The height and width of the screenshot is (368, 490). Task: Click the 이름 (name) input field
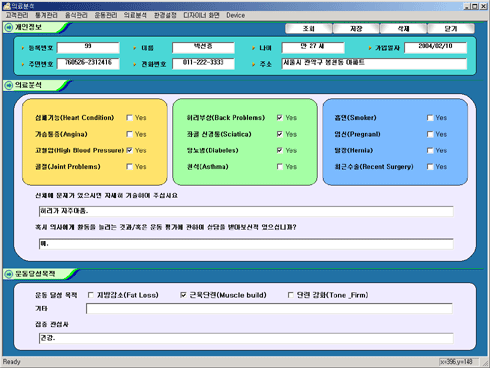point(203,48)
